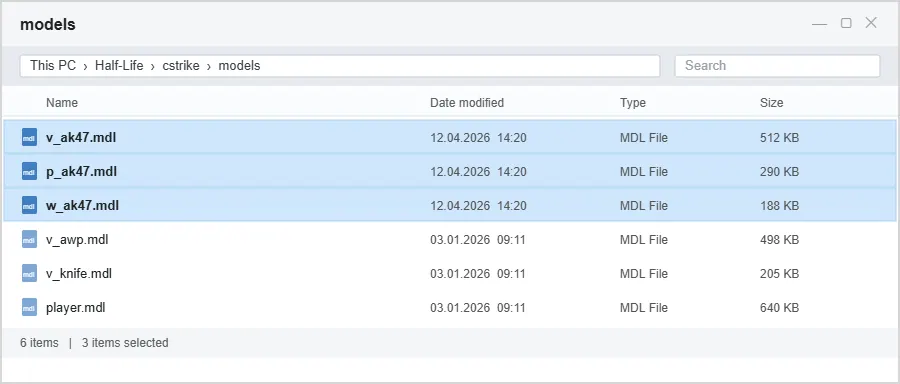Screen dimensions: 900x384
Task: Sort by the Size column header
Action: click(771, 103)
